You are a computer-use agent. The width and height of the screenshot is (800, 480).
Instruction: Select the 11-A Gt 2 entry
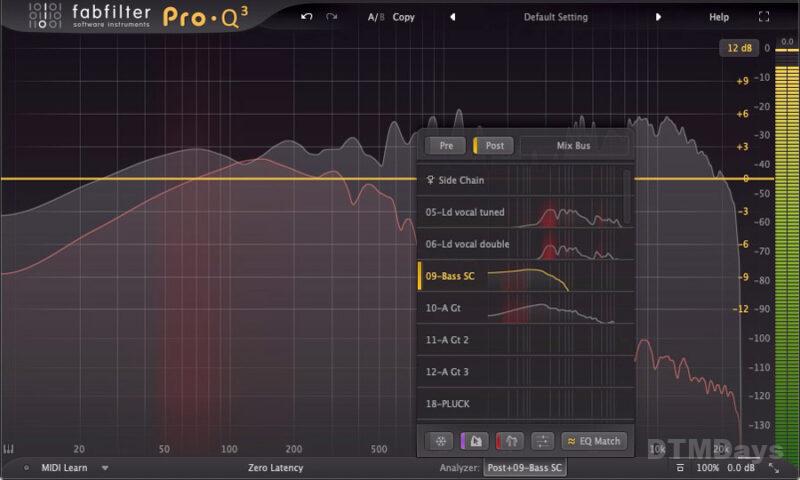pos(526,340)
